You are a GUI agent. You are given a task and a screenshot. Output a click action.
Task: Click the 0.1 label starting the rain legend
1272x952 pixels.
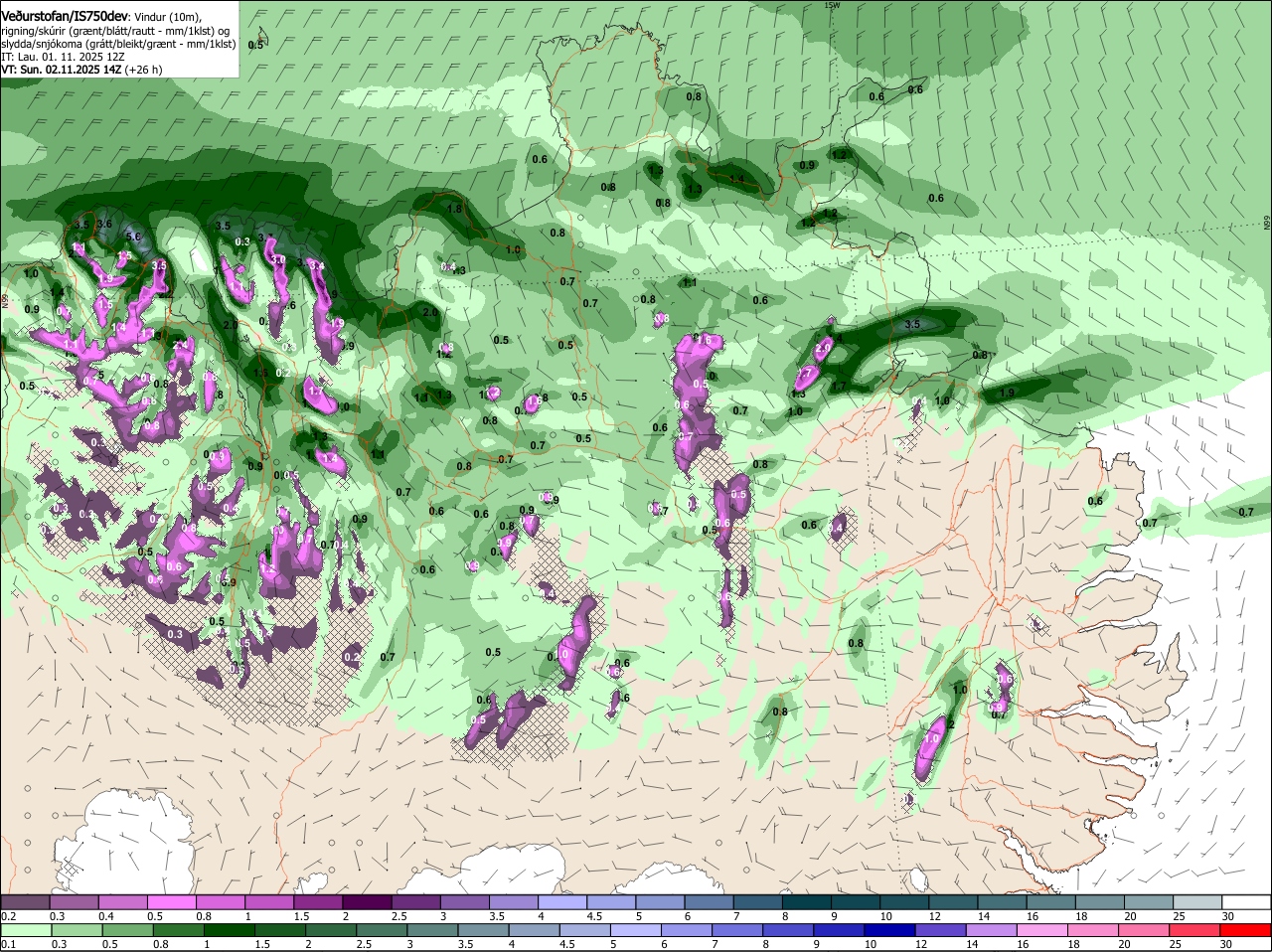(8, 945)
